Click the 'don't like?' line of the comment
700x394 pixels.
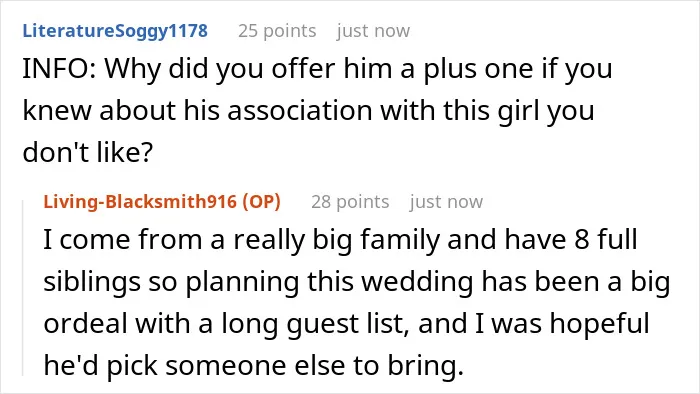tap(88, 152)
